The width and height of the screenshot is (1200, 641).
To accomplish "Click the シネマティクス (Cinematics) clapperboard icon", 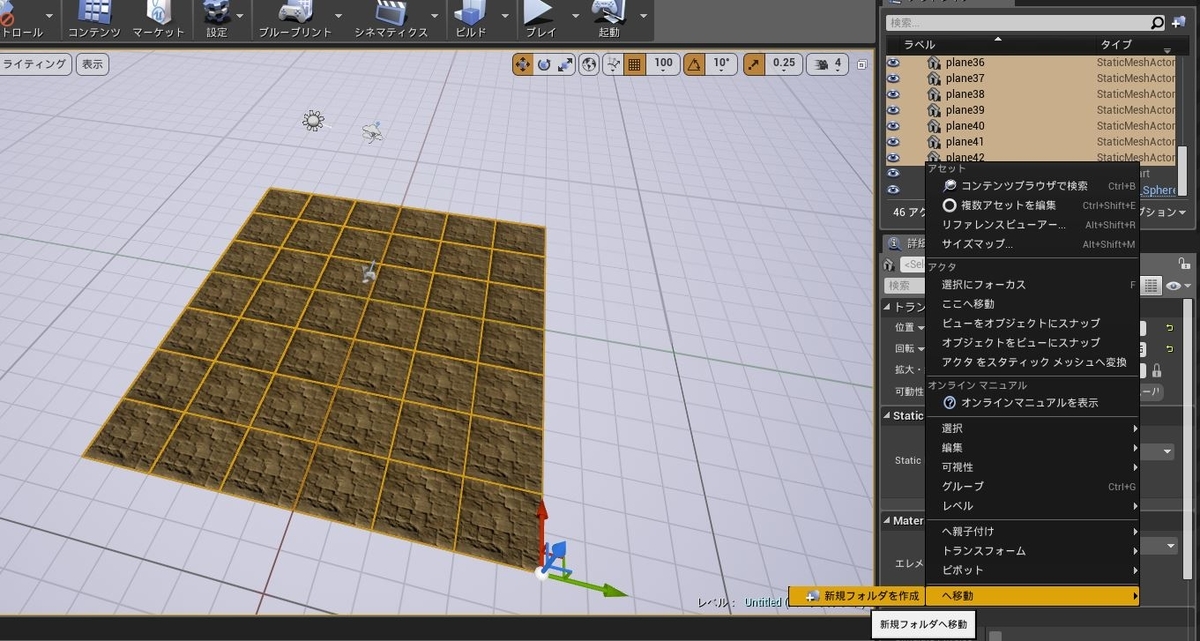I will [391, 12].
